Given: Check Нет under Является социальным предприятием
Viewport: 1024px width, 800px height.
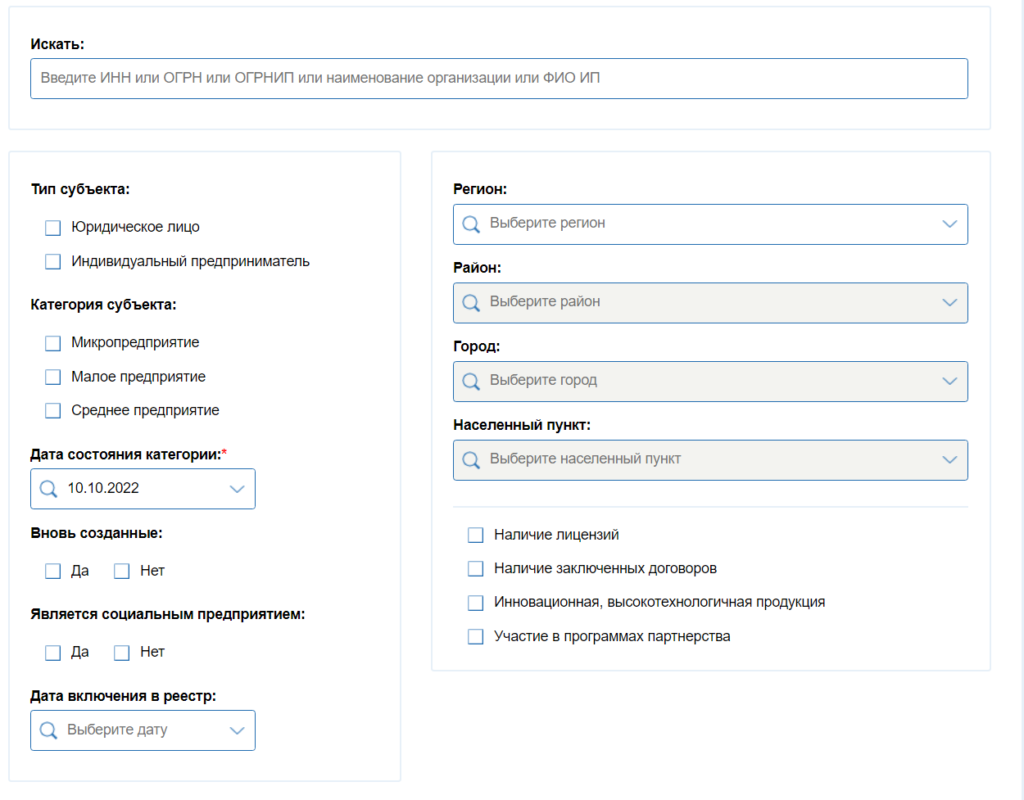Looking at the screenshot, I should (122, 652).
